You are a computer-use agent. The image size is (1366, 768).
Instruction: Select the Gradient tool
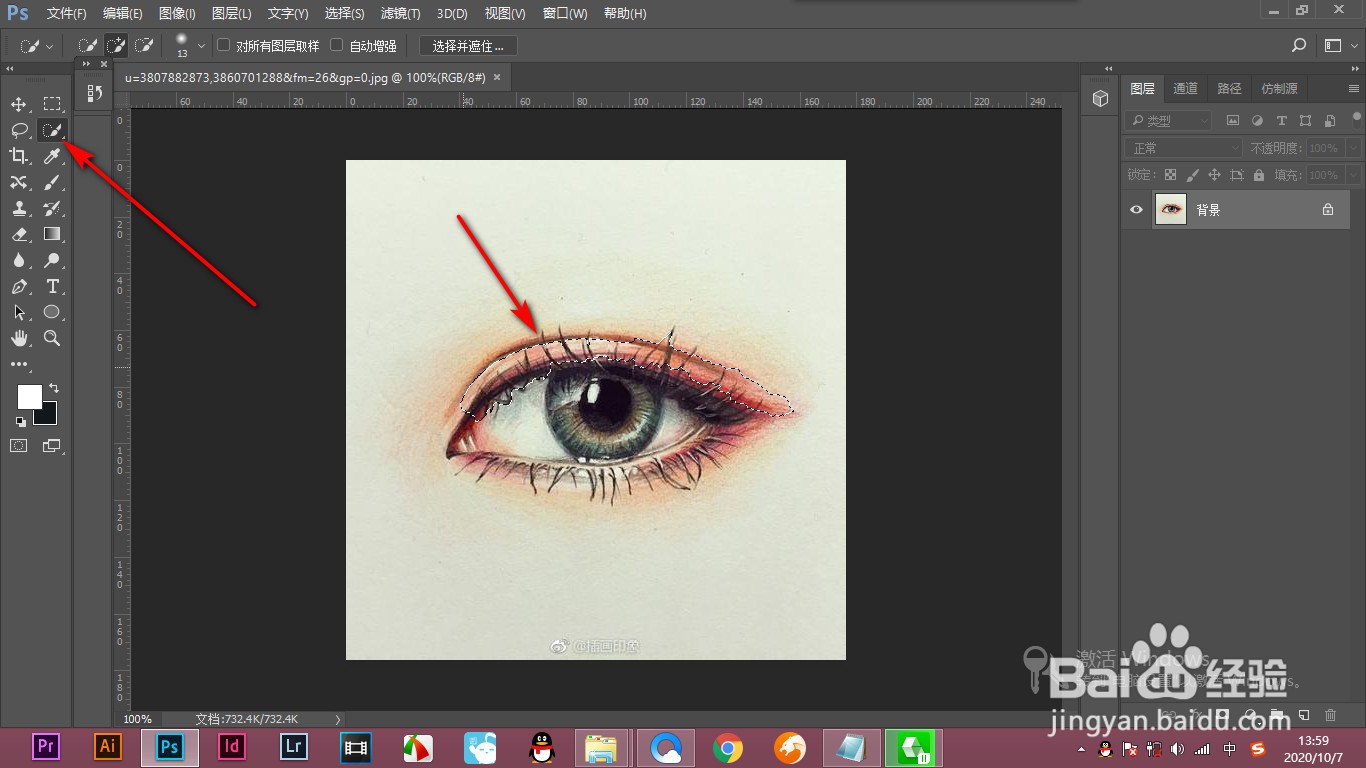tap(52, 234)
